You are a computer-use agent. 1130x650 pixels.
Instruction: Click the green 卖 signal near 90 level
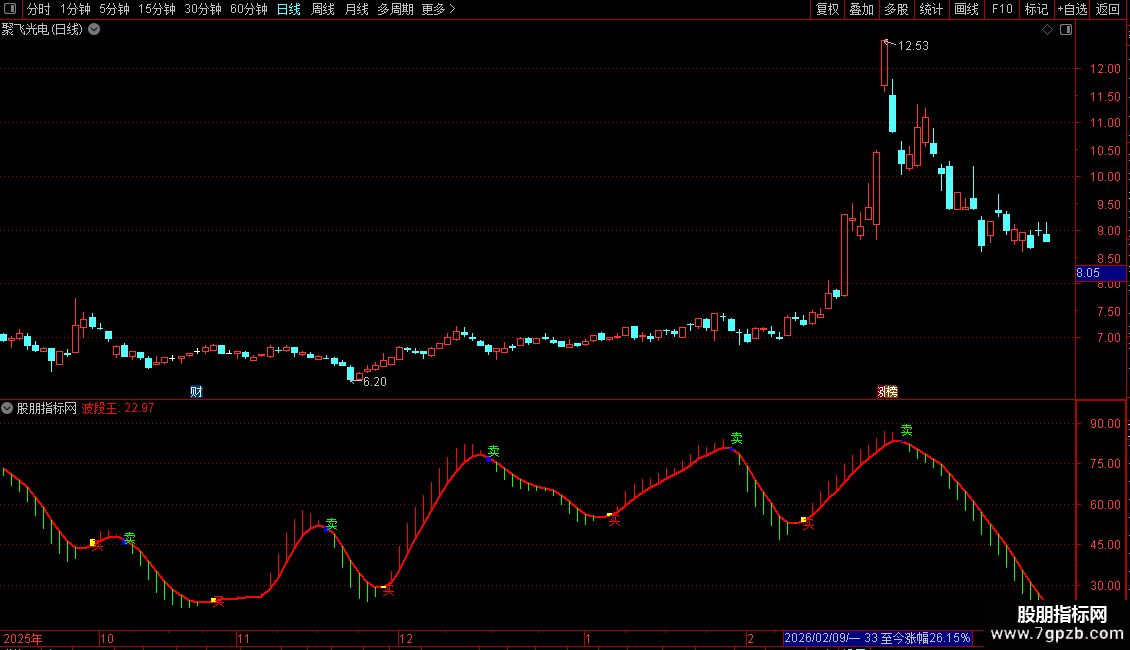pos(907,430)
